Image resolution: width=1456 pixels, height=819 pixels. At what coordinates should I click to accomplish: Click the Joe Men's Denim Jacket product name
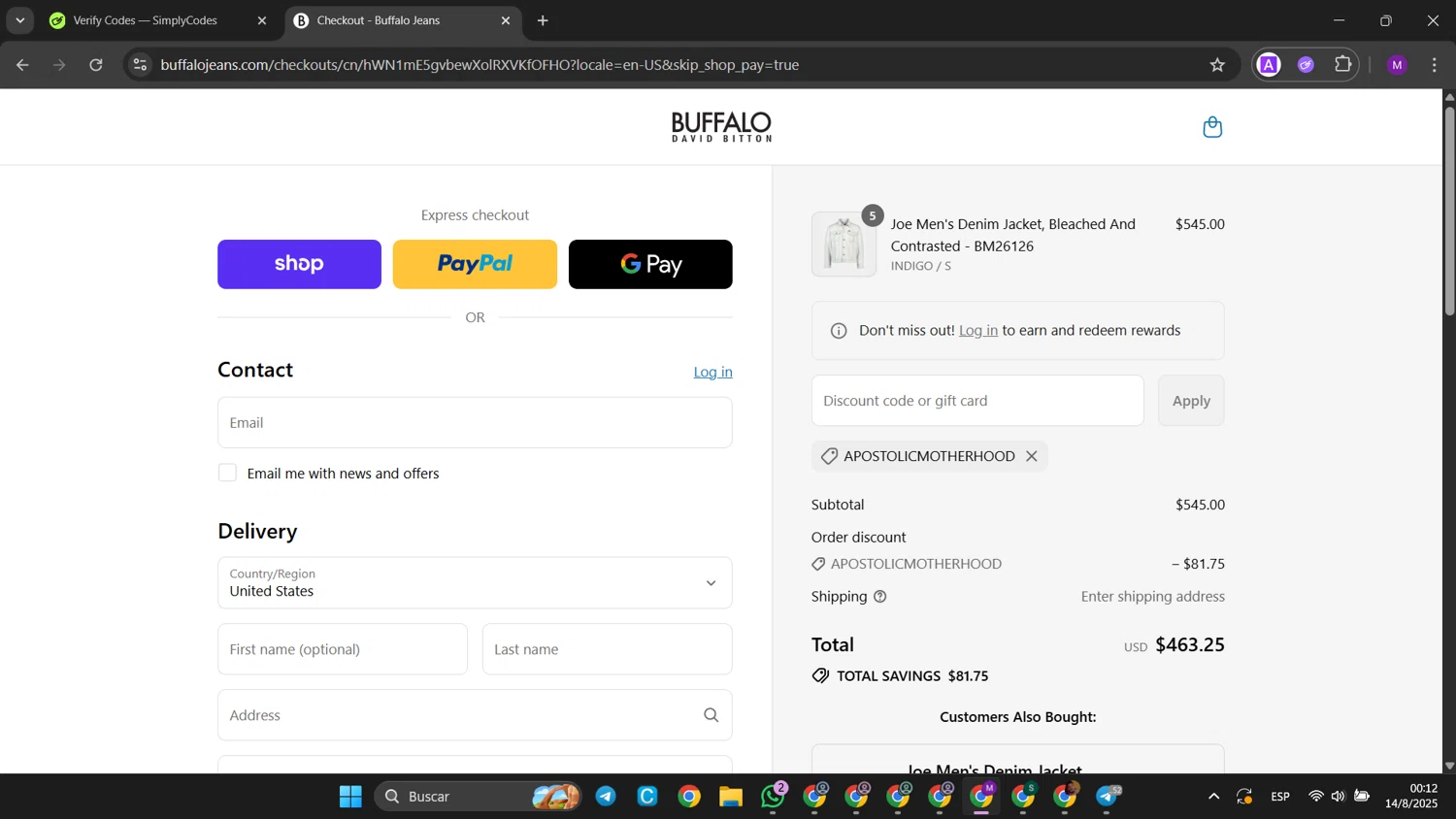click(x=1013, y=235)
